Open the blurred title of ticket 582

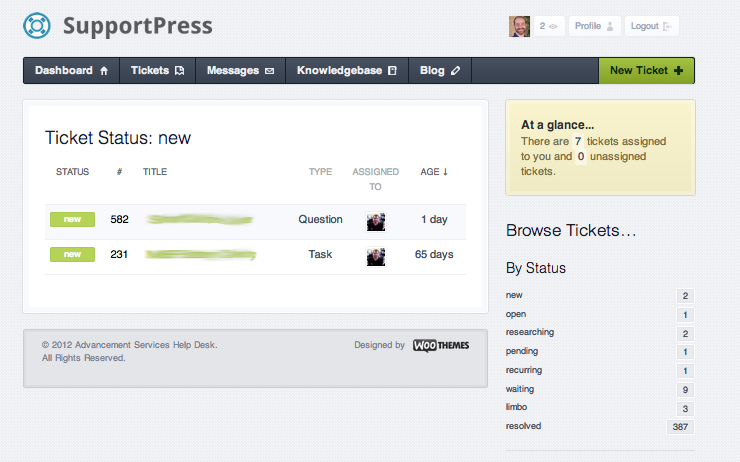tap(200, 219)
